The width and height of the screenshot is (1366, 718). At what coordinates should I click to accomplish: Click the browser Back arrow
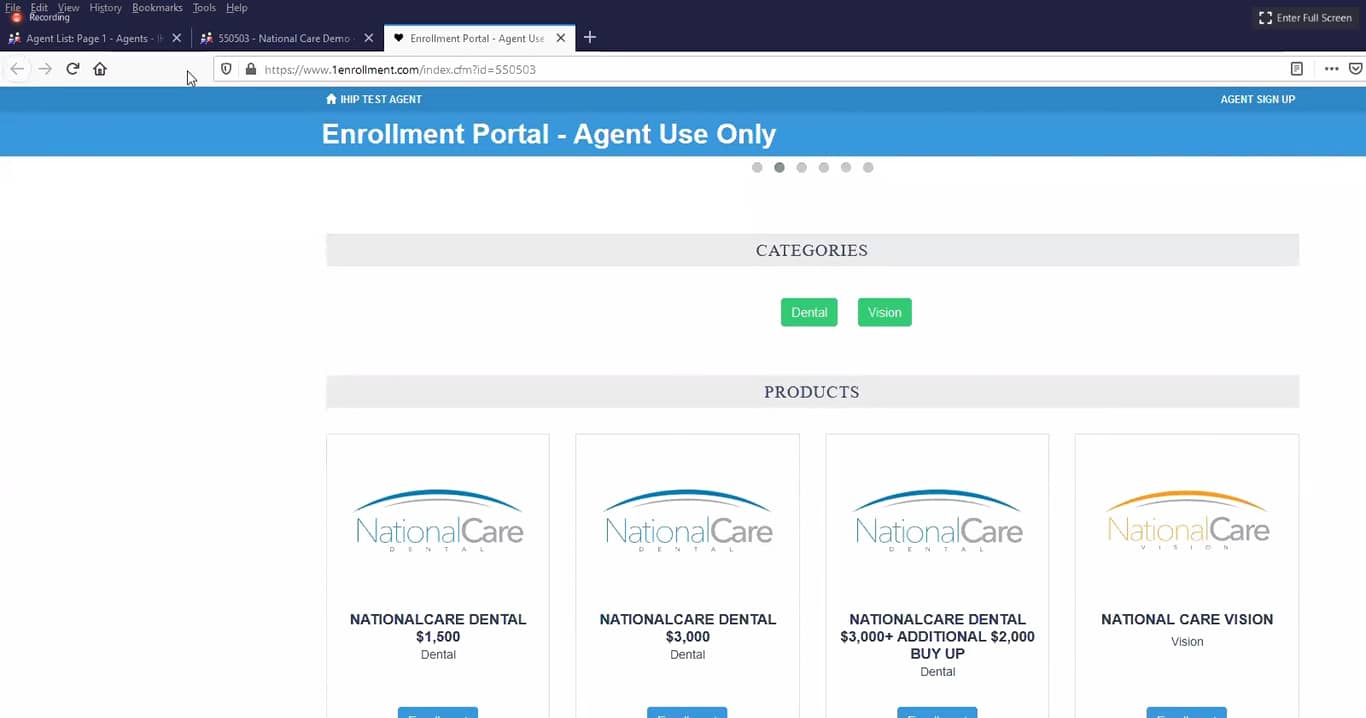[17, 69]
